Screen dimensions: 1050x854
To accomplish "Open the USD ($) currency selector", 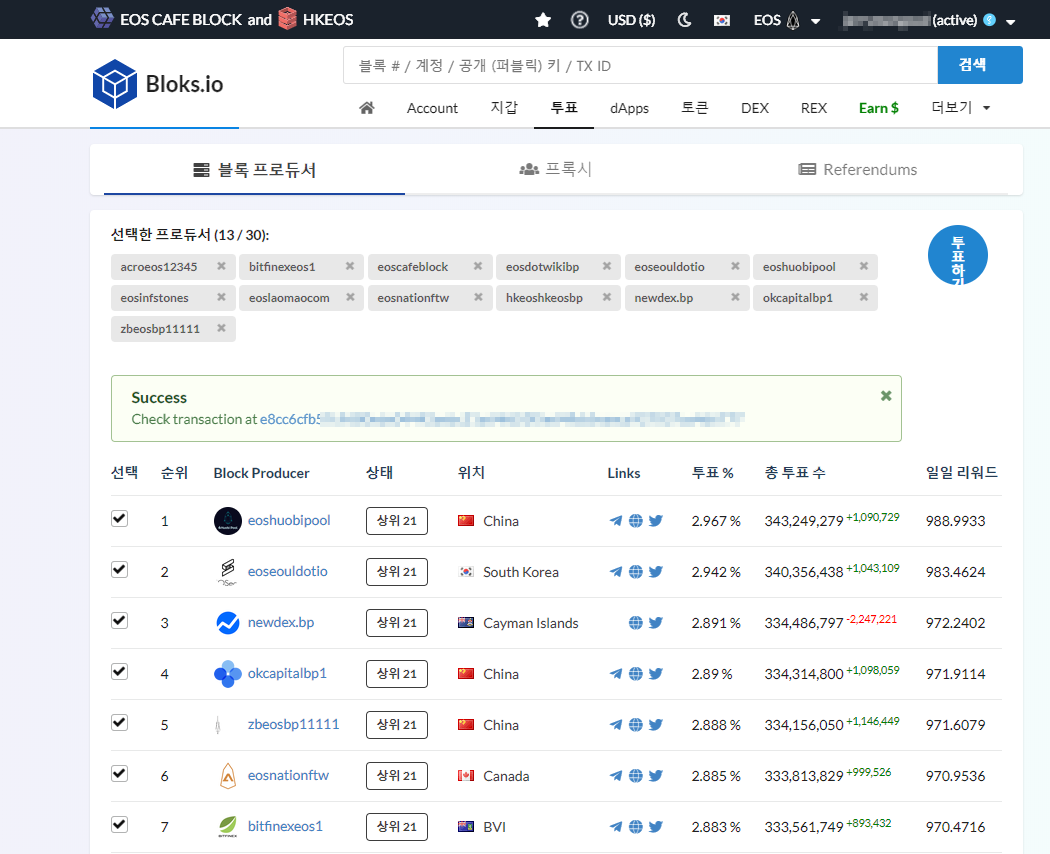I will click(631, 20).
